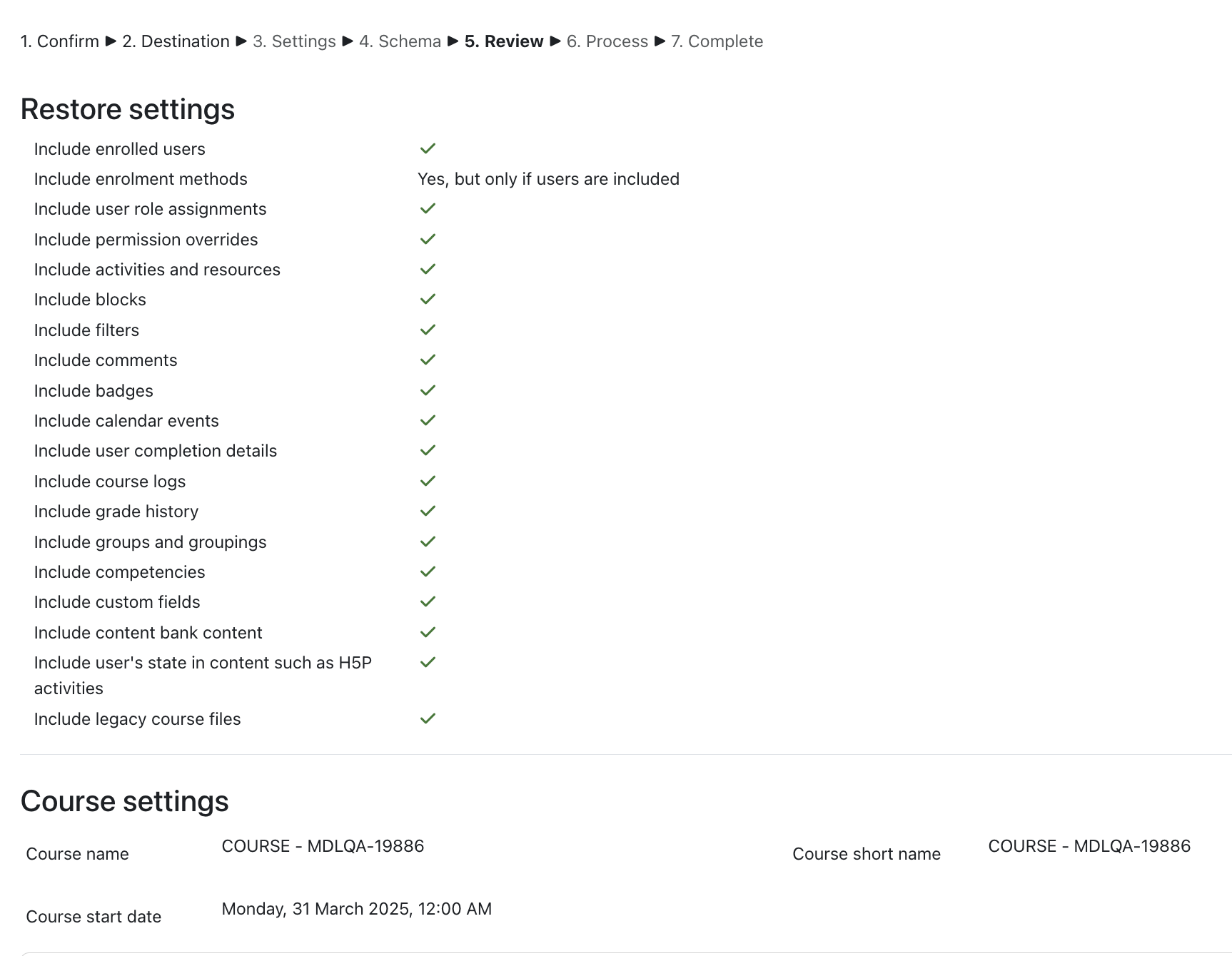Screen dimensions: 1232x956
Task: Select step 4. Schema in breadcrumb
Action: [400, 41]
